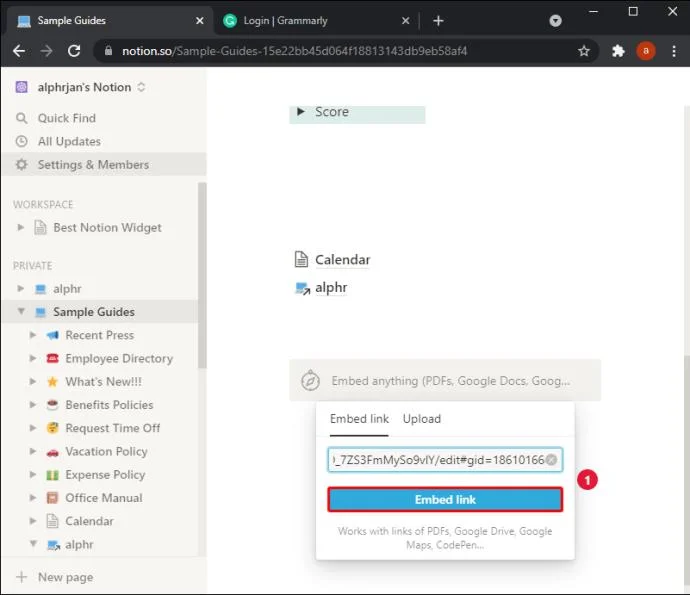Collapse the Sample Guides tree
Viewport: 690px width, 595px height.
(21, 312)
